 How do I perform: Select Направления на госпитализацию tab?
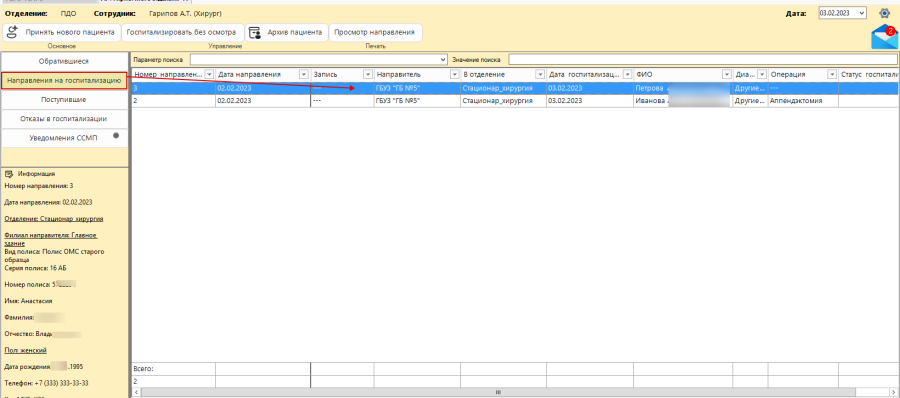pyautogui.click(x=64, y=81)
